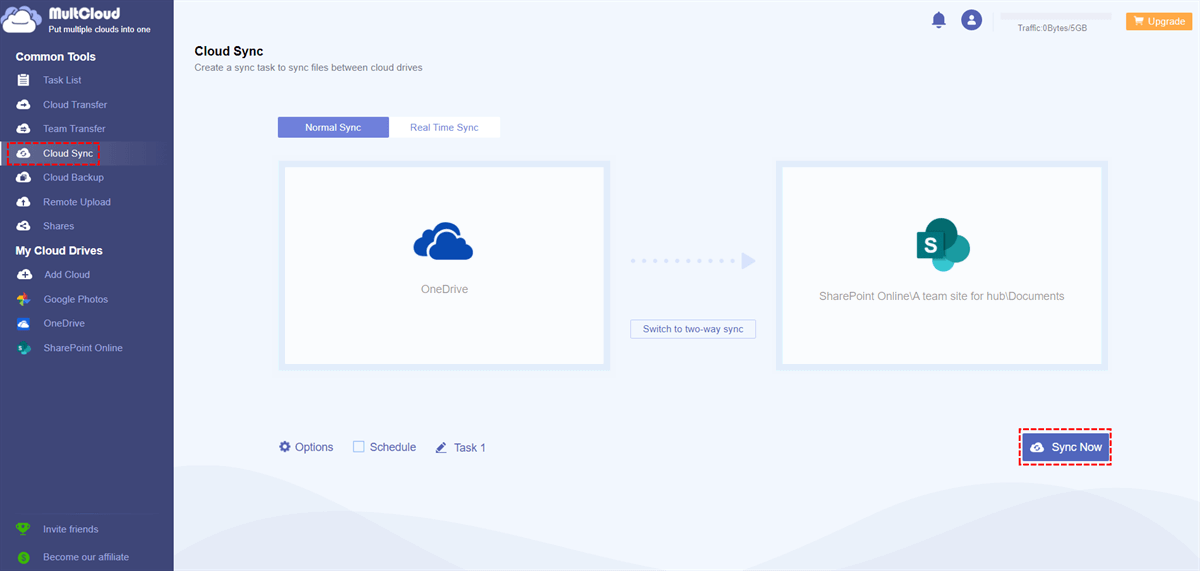
Task: Click Switch to two-way sync button
Action: 693,329
